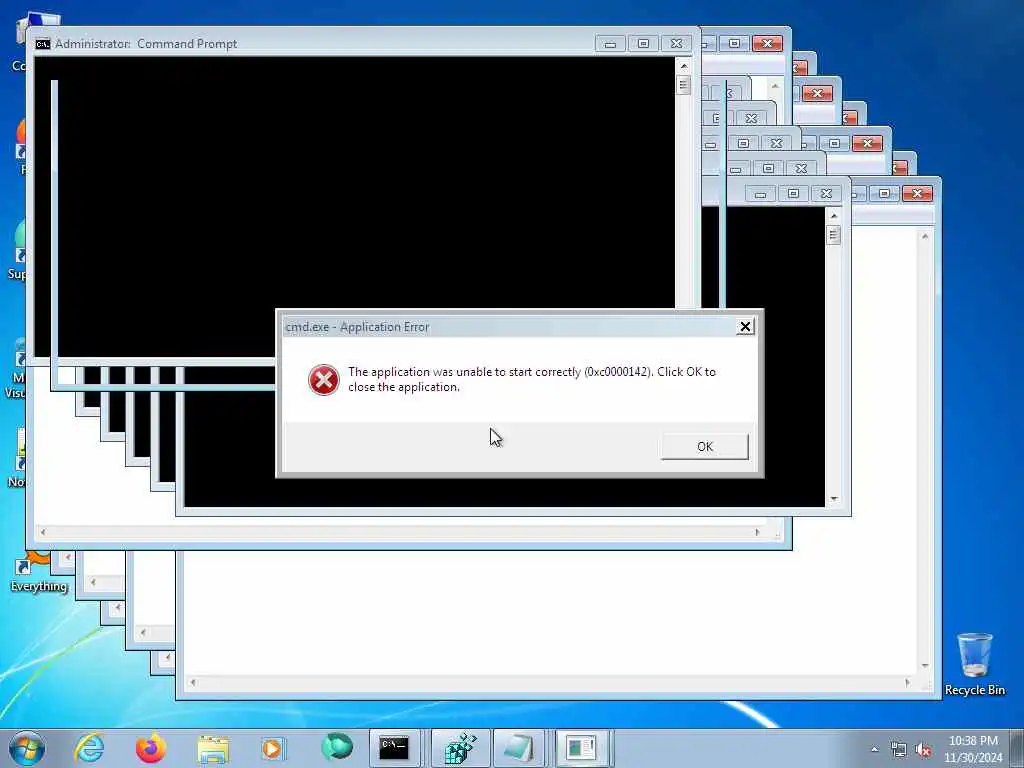Click scroll-up arrow in Administrator Command Prompt
The width and height of the screenshot is (1024, 768).
(684, 65)
